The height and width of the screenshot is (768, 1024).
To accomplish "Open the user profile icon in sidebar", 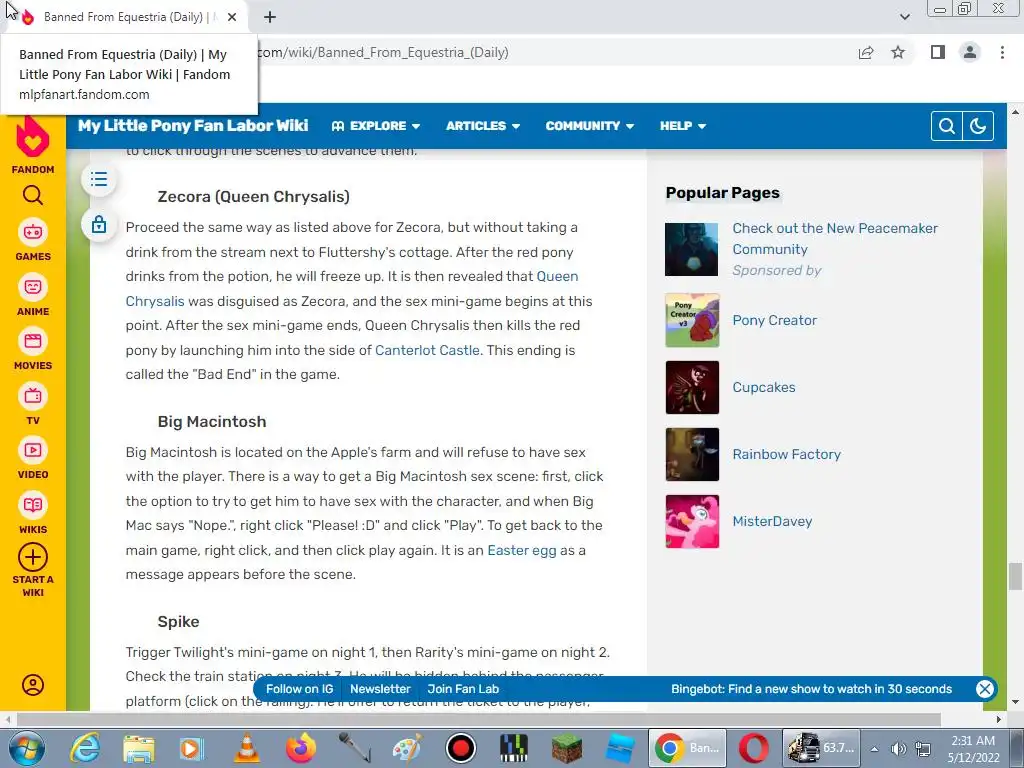I will click(x=33, y=684).
